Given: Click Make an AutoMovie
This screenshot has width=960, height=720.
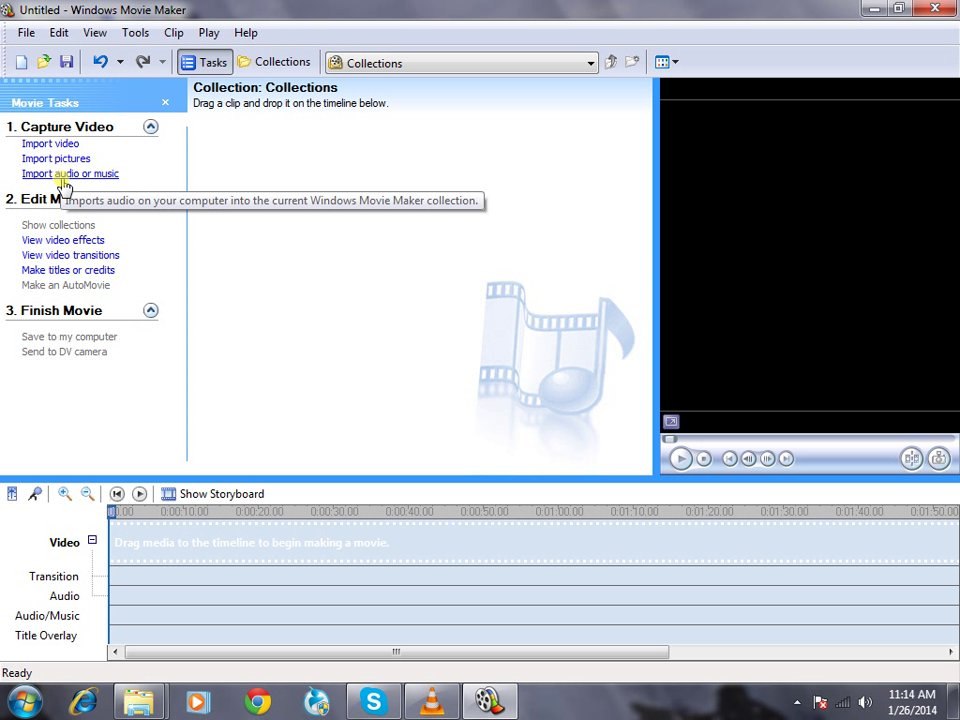Looking at the screenshot, I should (66, 285).
